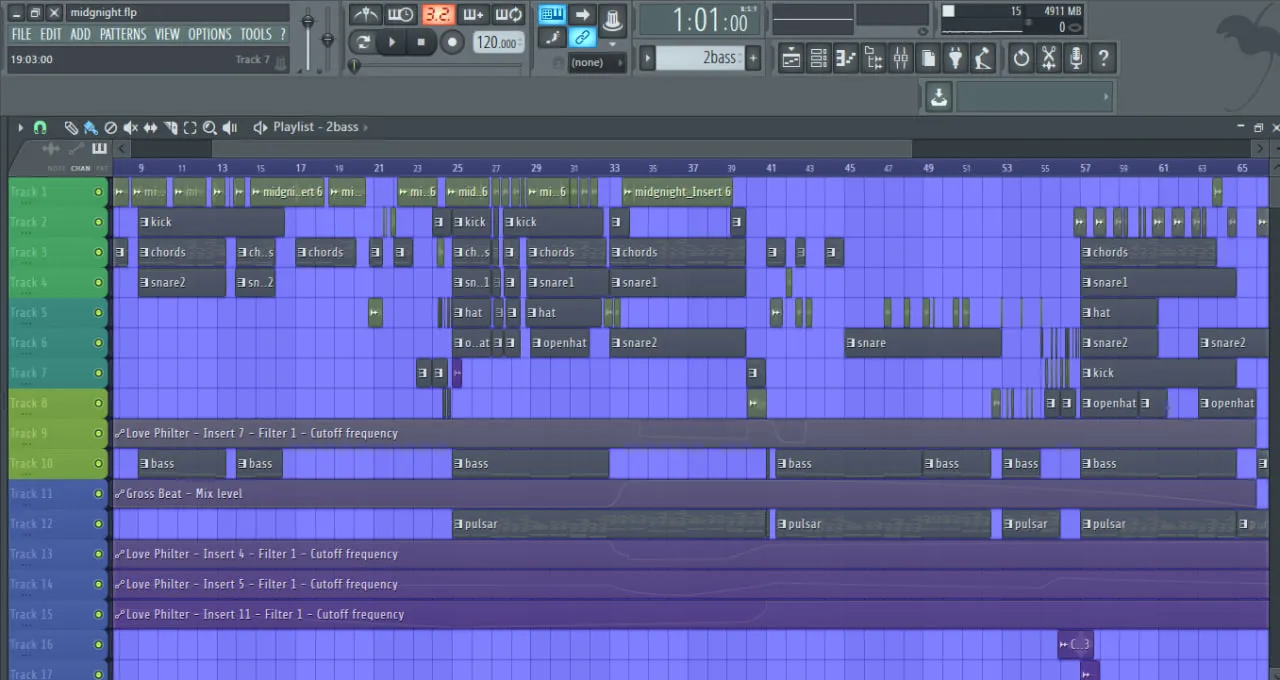This screenshot has height=680, width=1280.
Task: Open the Browser panel icon
Action: click(x=874, y=59)
